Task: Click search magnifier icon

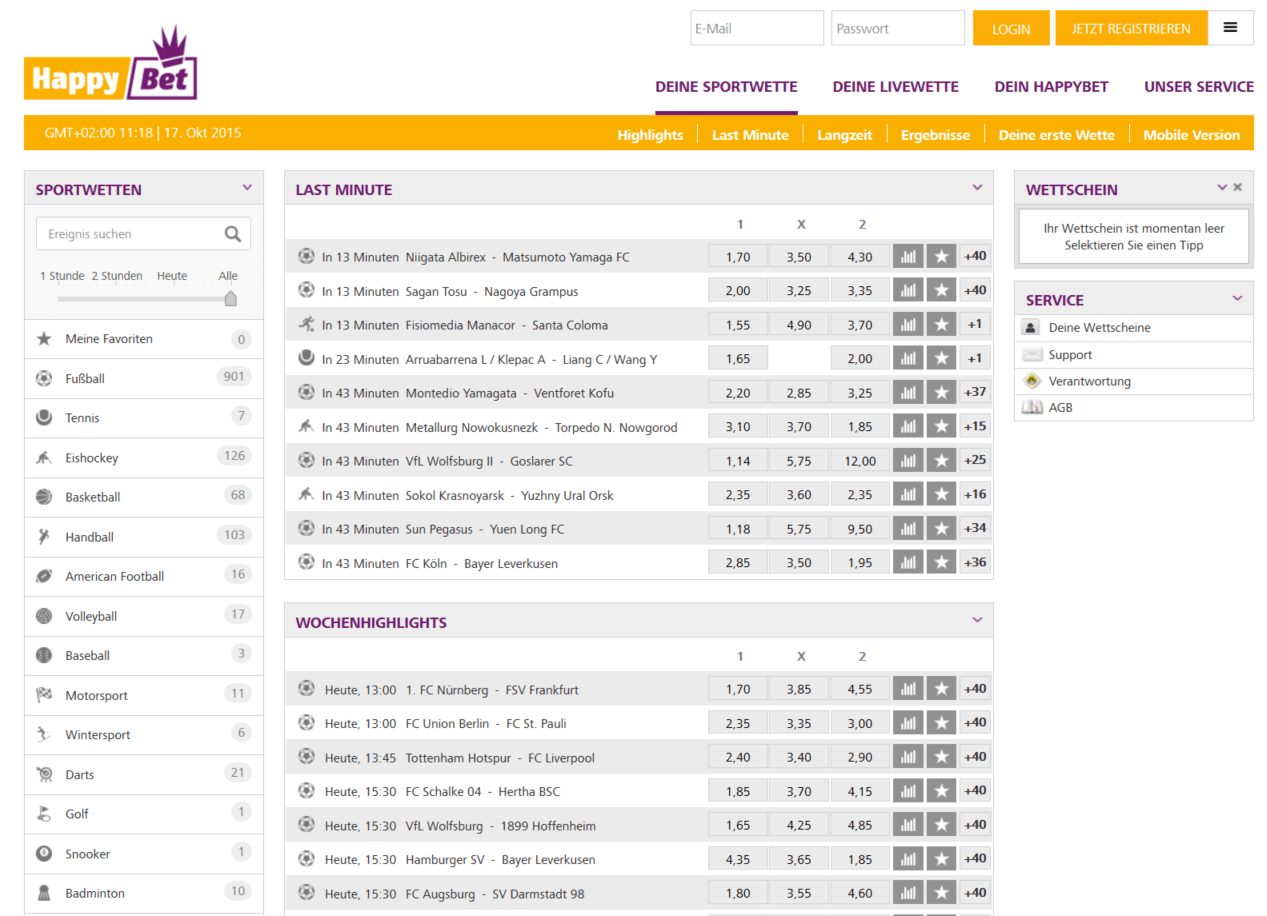Action: [x=233, y=234]
